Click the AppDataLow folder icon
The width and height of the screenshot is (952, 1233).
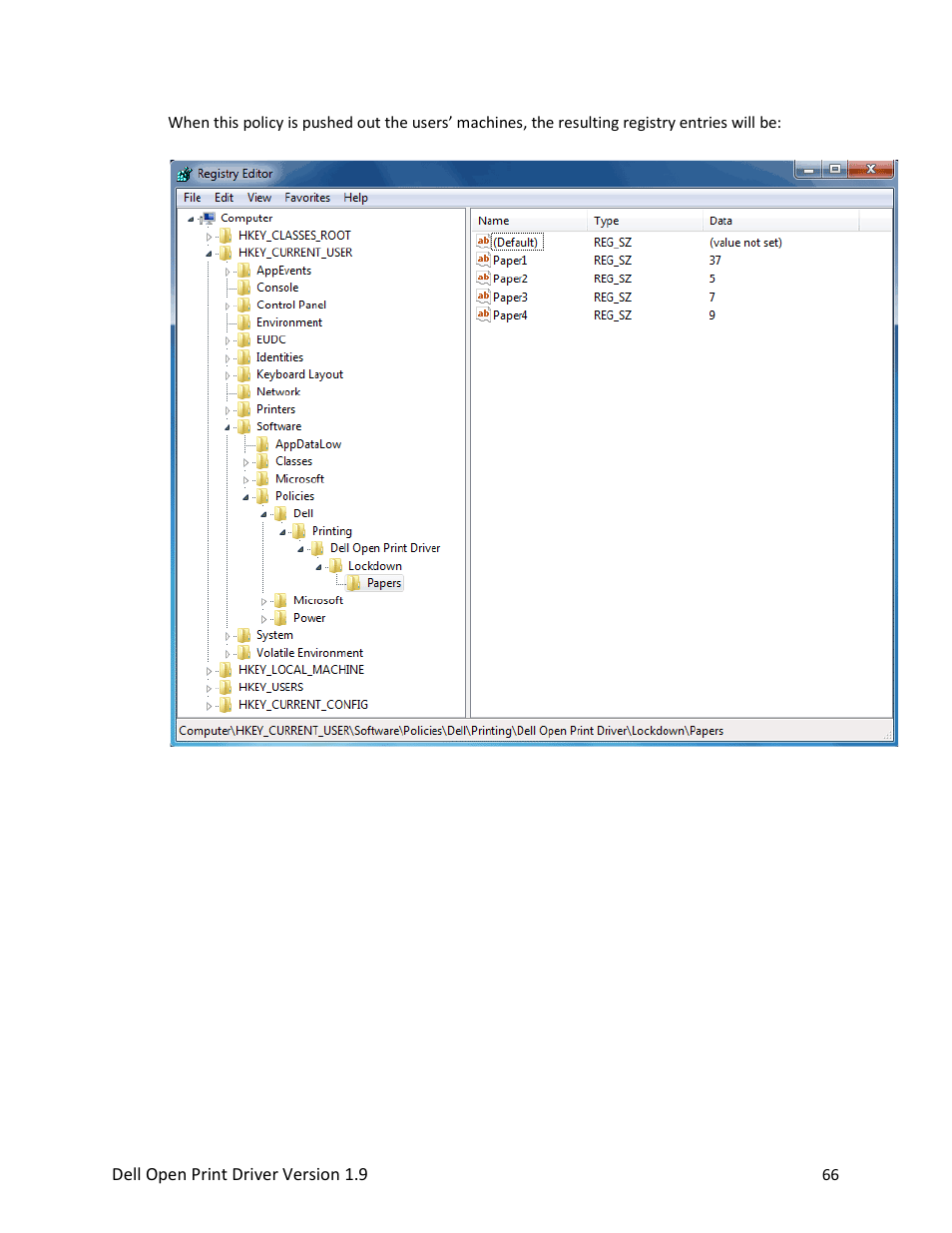(262, 444)
